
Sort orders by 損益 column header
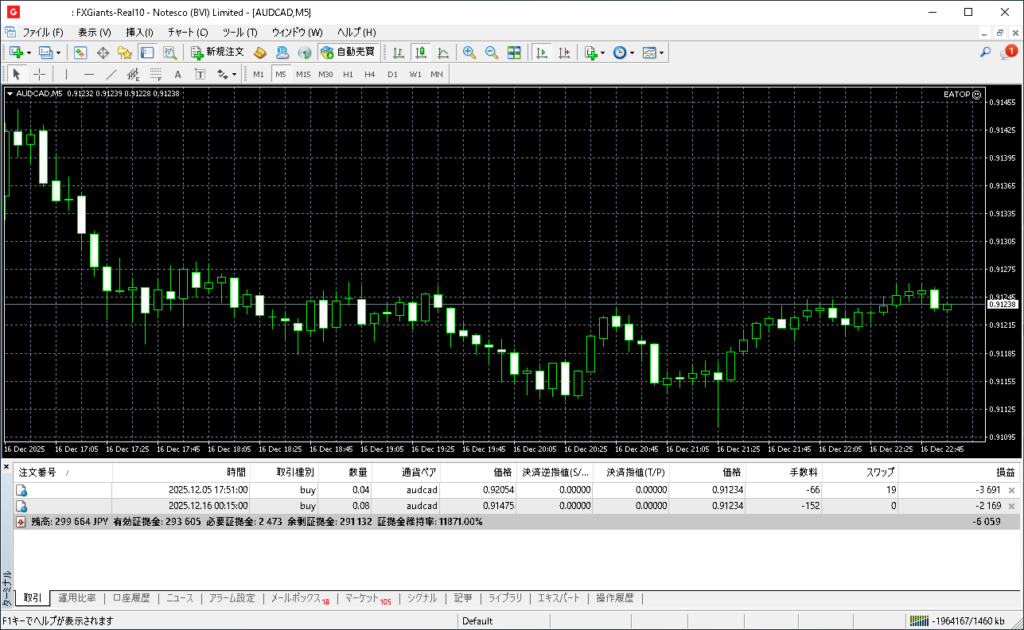1004,472
